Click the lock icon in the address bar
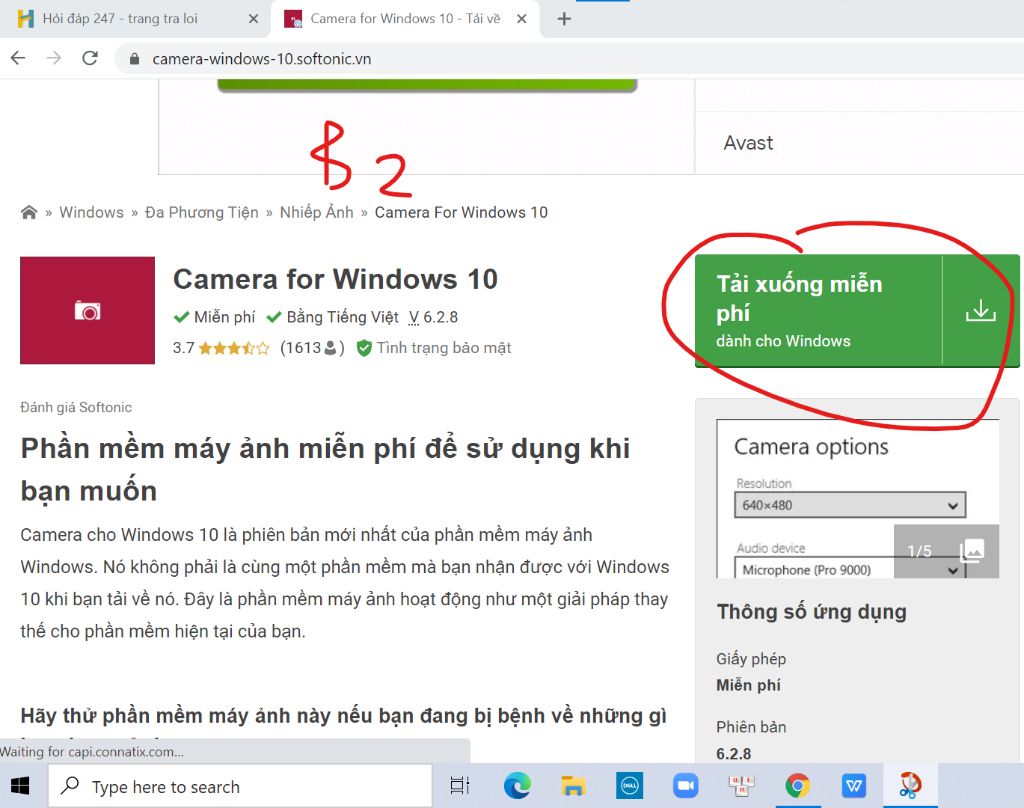The image size is (1024, 808). click(x=135, y=59)
